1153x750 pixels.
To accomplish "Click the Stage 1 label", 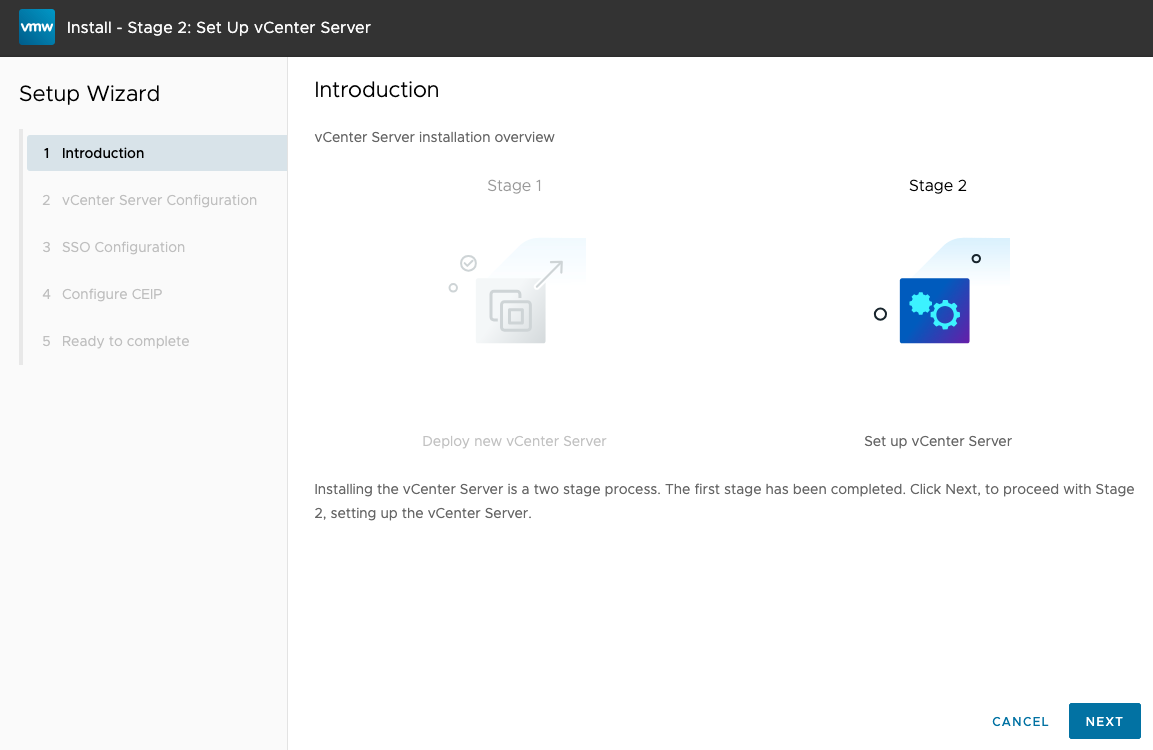I will (514, 185).
